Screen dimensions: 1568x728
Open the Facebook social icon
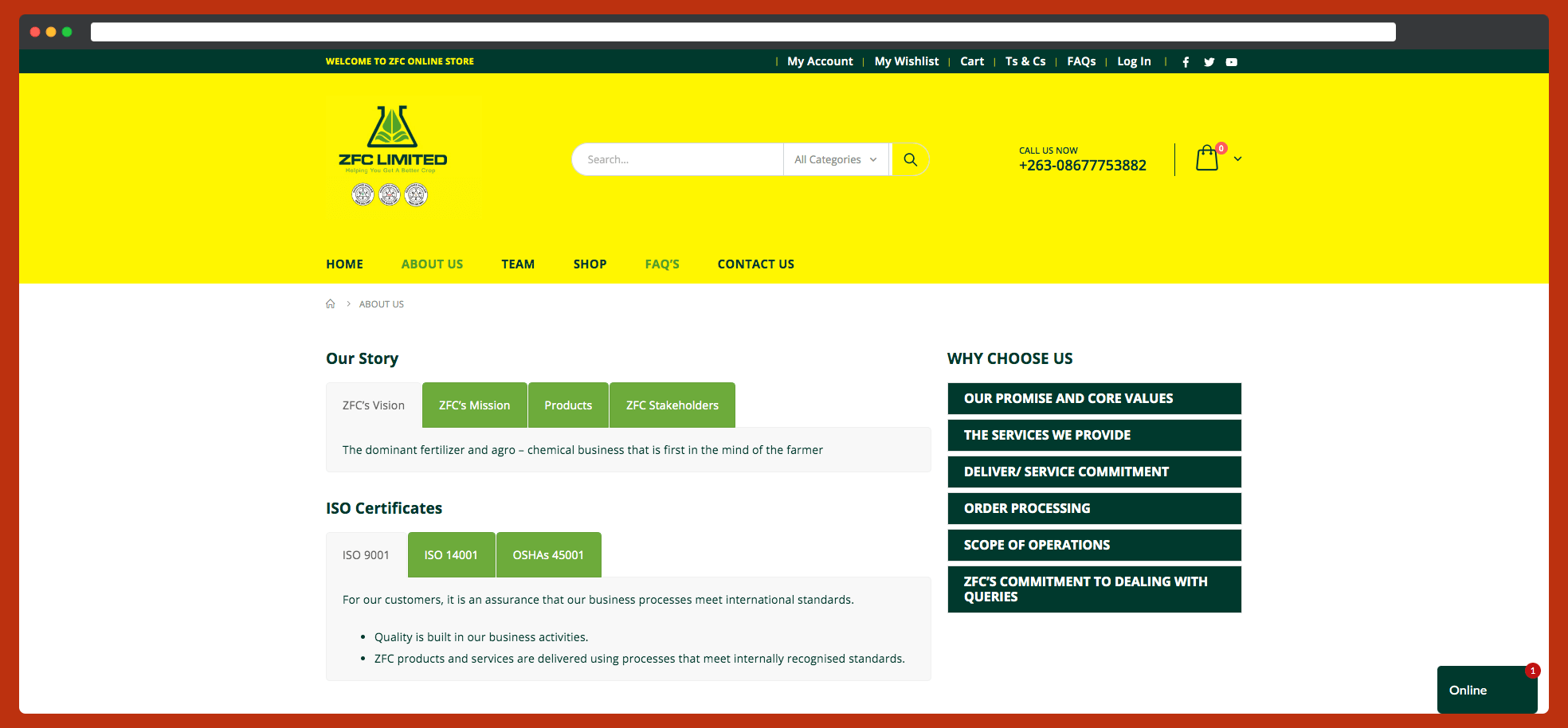coord(1186,62)
